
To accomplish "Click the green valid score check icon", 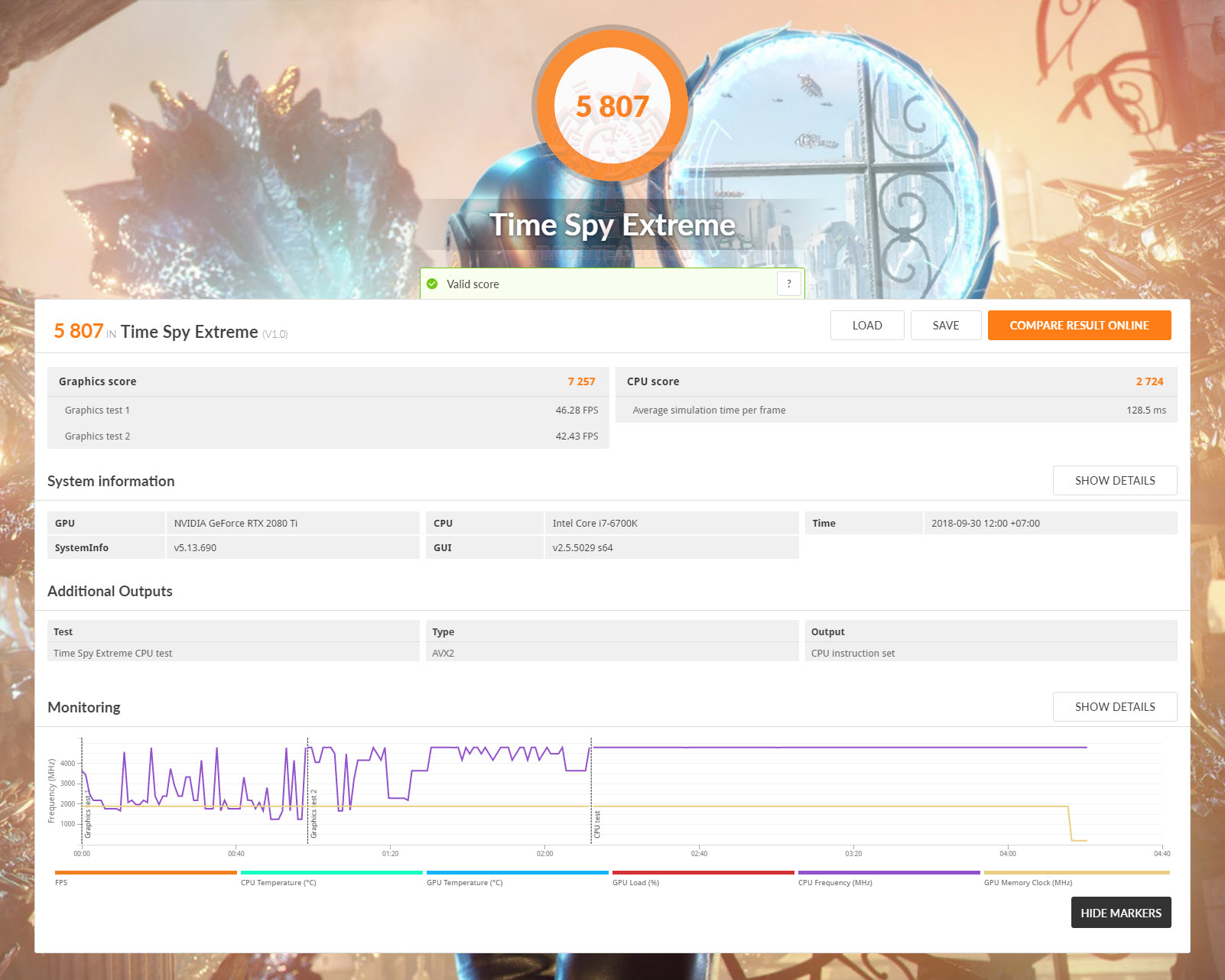I will click(432, 284).
